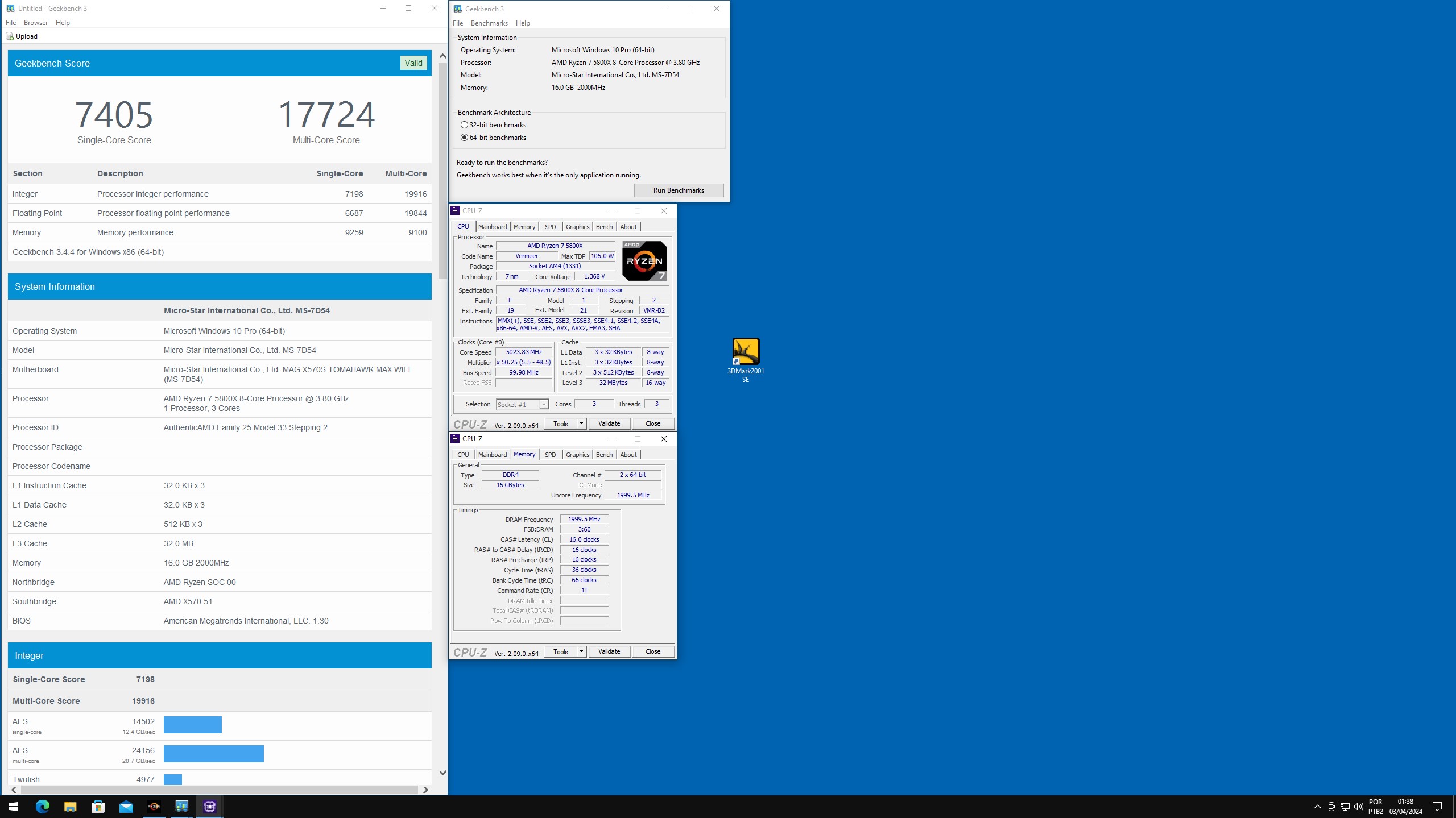Open volume control tray icon
The image size is (1456, 818).
(1359, 807)
